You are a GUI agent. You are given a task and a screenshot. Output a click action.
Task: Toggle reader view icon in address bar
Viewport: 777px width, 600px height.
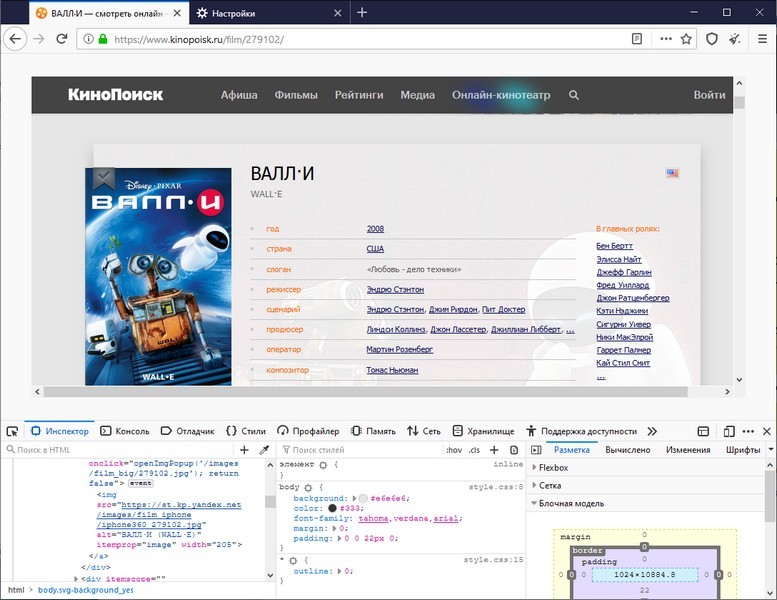coord(637,39)
